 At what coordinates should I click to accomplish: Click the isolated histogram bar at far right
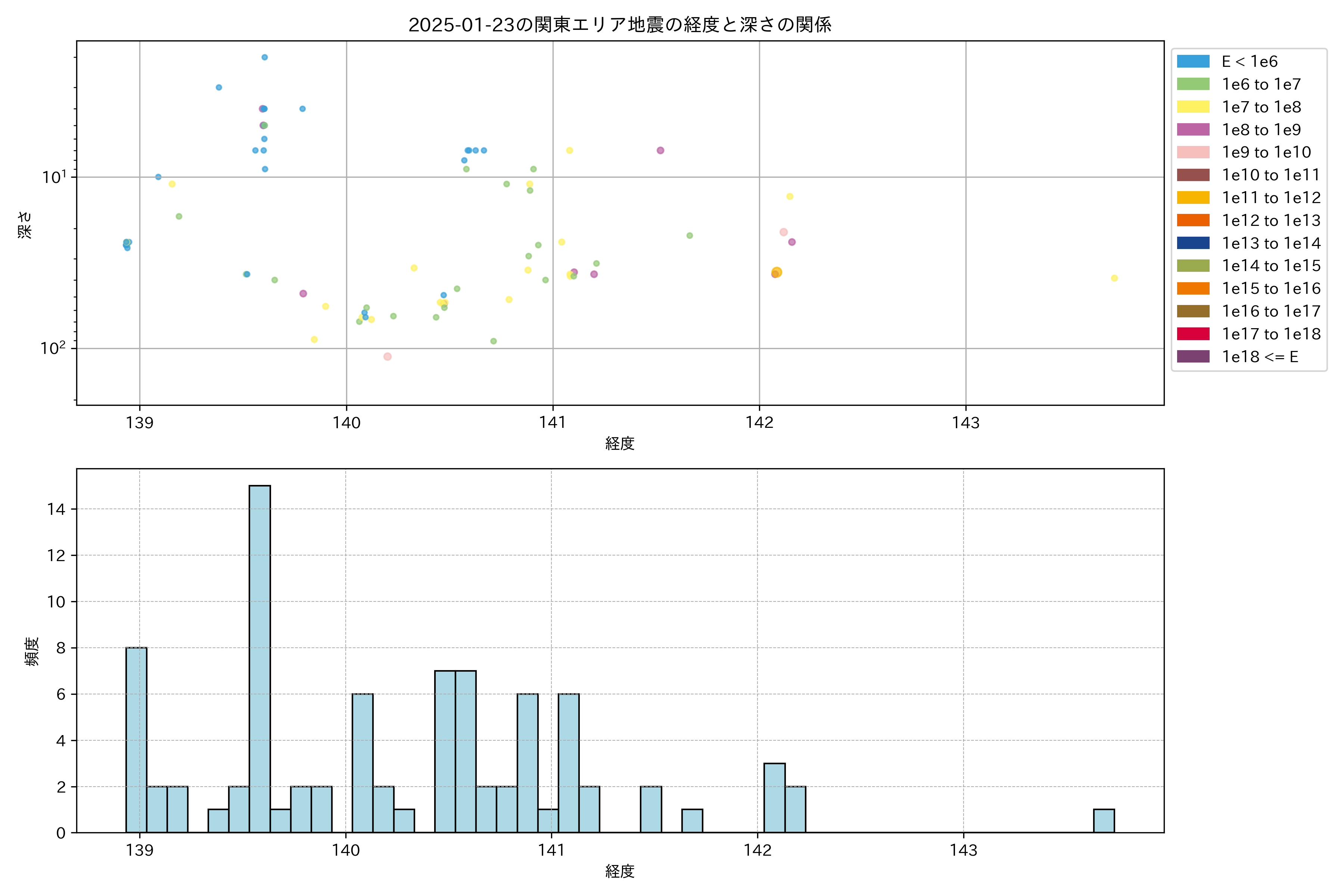1104,821
